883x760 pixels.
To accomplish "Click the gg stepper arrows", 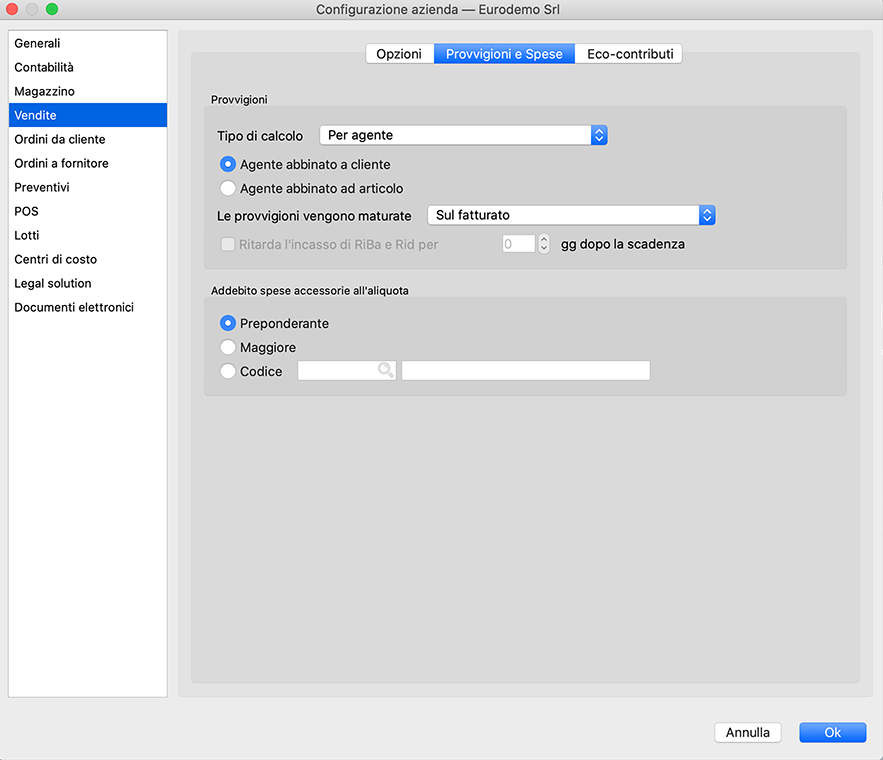I will (x=544, y=244).
